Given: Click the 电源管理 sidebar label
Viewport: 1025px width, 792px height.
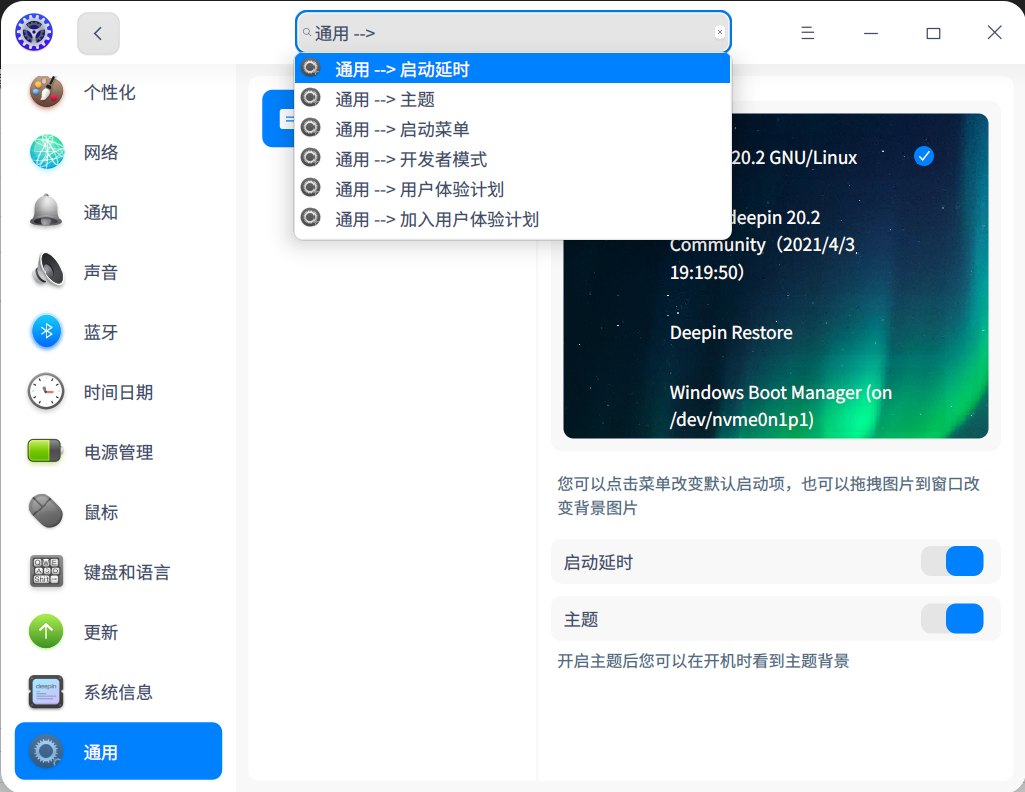Looking at the screenshot, I should click(118, 452).
